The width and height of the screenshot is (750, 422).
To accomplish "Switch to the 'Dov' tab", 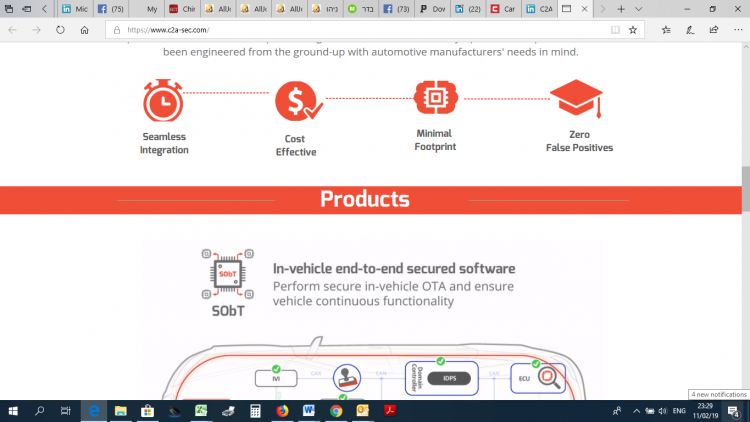I will (432, 9).
